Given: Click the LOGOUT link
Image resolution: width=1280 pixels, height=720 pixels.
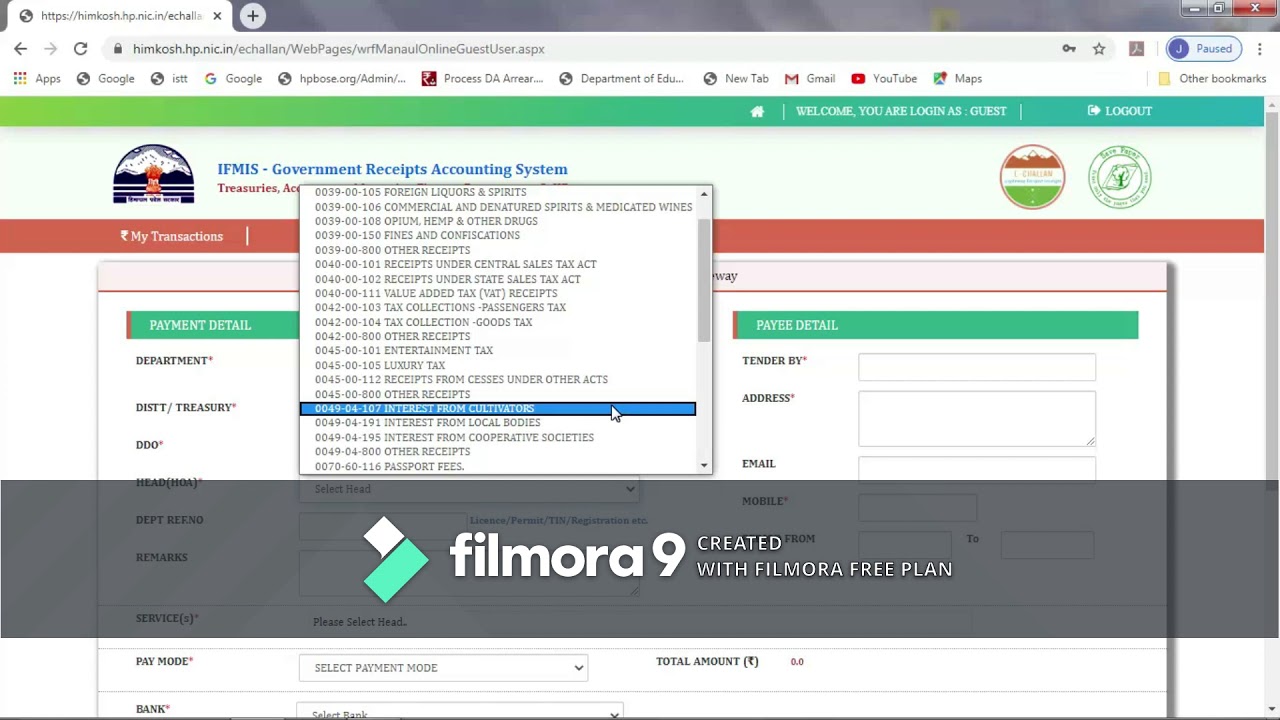Looking at the screenshot, I should [1120, 111].
